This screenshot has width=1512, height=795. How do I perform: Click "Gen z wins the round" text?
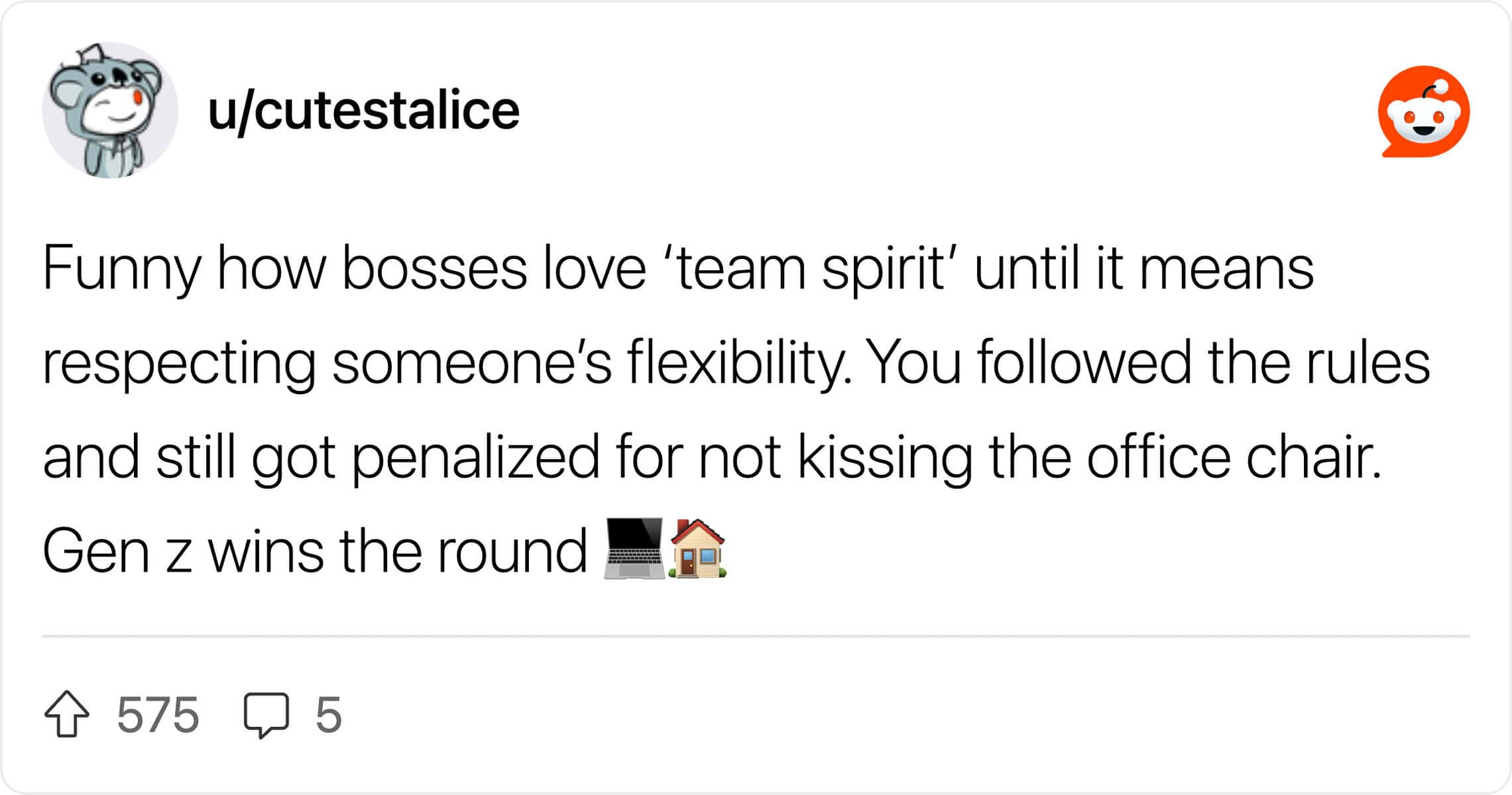(x=315, y=551)
